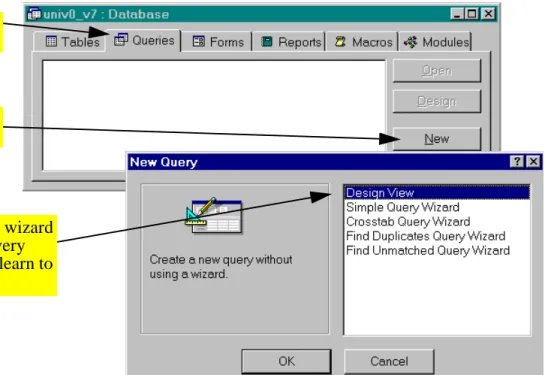The height and width of the screenshot is (375, 545).
Task: Switch to the Tables tab
Action: pyautogui.click(x=70, y=42)
